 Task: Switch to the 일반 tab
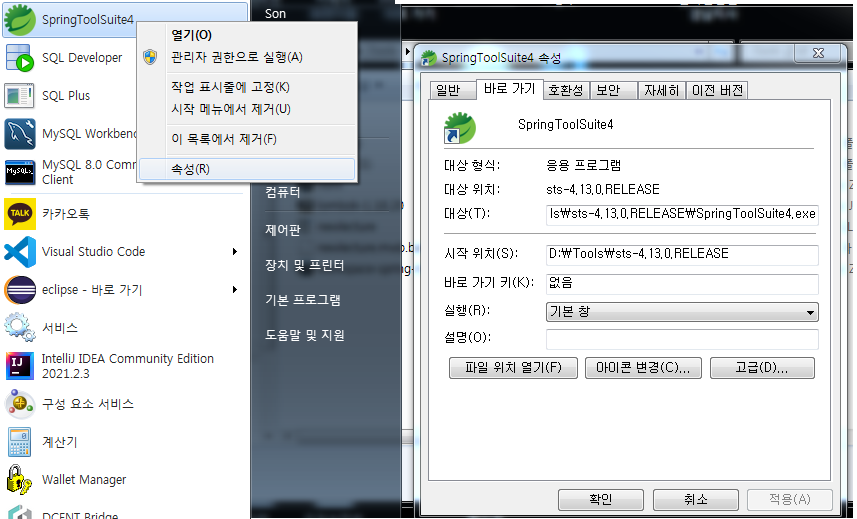pos(451,90)
